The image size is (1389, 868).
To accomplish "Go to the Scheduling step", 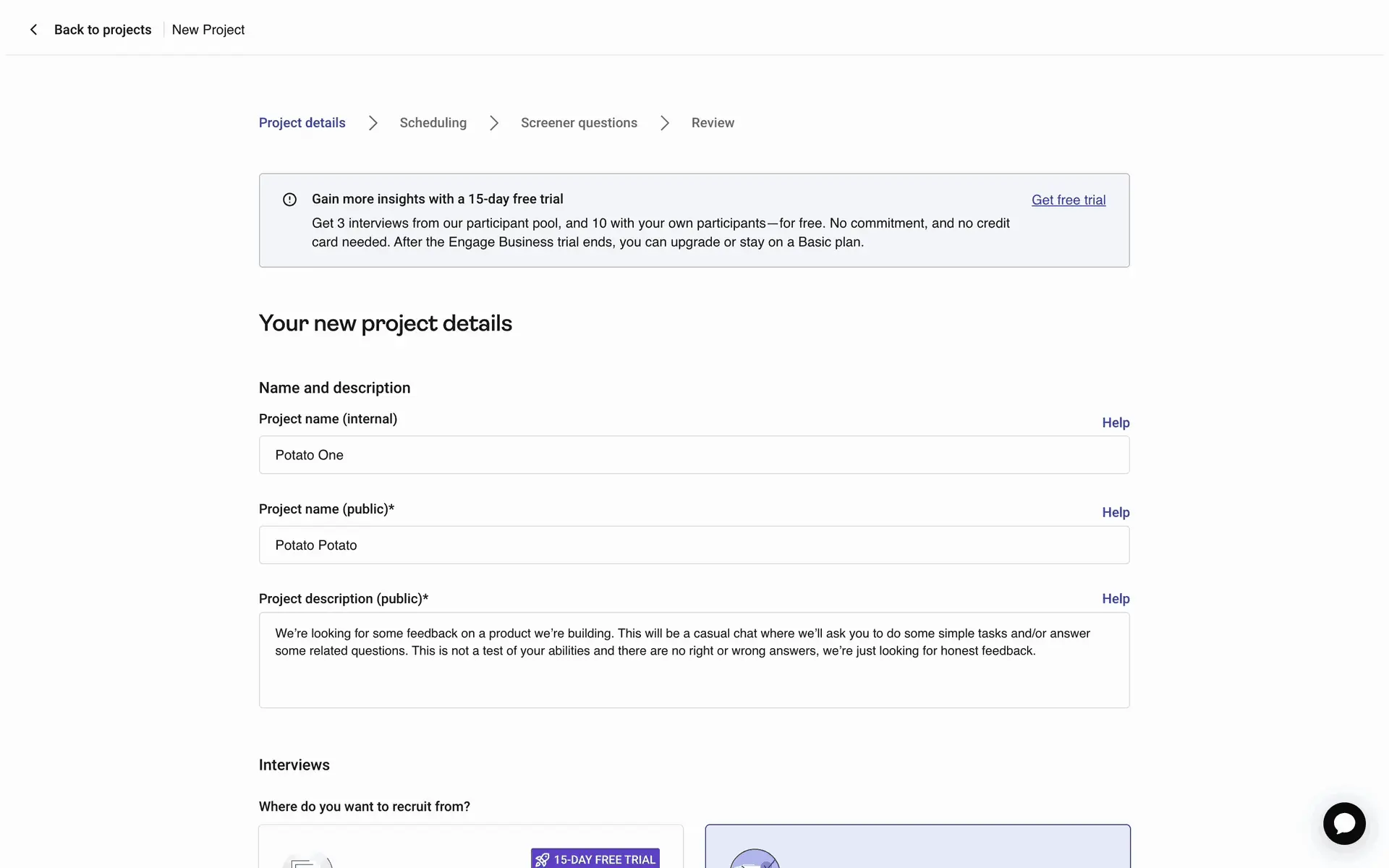I will coord(433,123).
